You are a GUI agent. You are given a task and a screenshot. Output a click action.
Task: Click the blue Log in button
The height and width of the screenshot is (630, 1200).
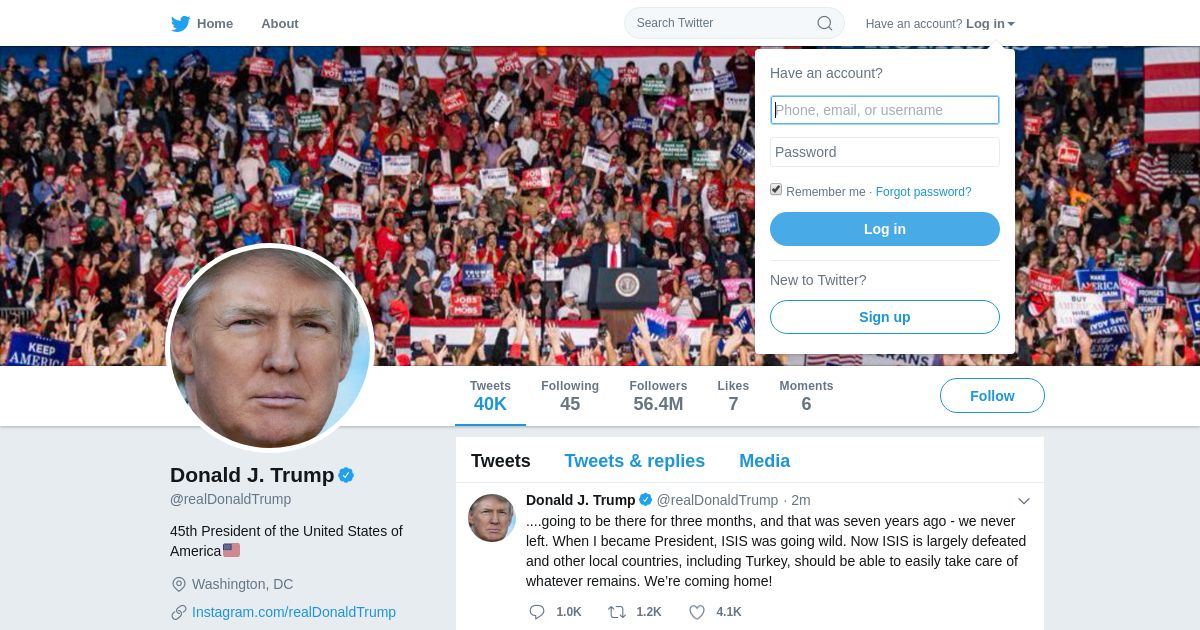pyautogui.click(x=885, y=229)
